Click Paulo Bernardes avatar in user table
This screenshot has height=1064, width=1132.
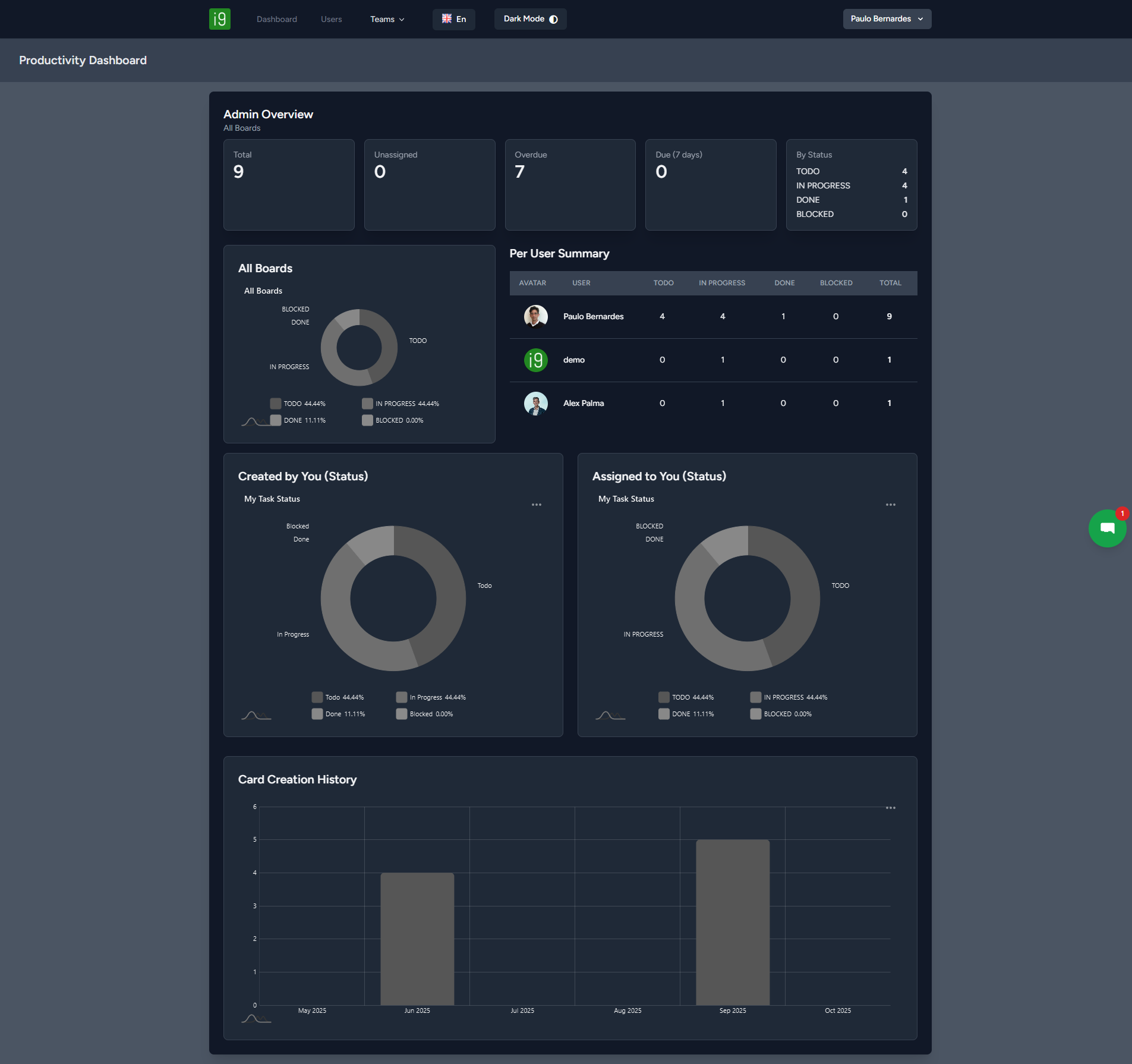pyautogui.click(x=535, y=316)
